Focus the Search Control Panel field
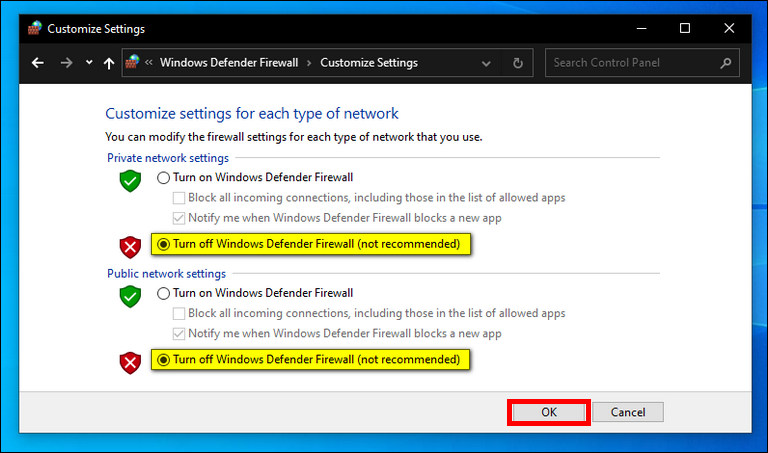 642,63
